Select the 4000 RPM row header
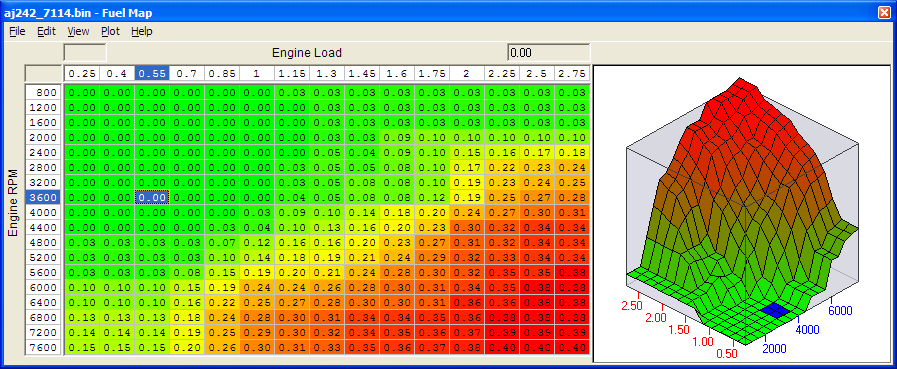Viewport: 897px width, 369px height. [44, 212]
